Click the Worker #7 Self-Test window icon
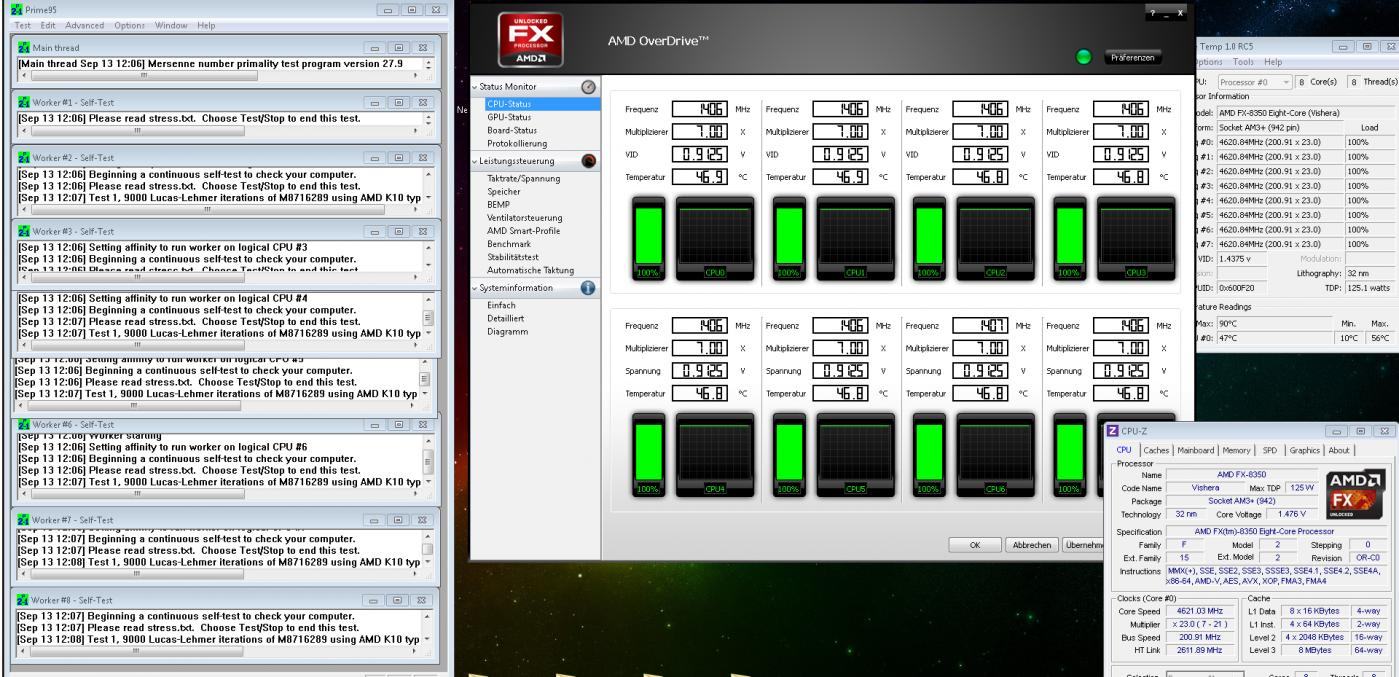Image resolution: width=1399 pixels, height=677 pixels. (23, 520)
